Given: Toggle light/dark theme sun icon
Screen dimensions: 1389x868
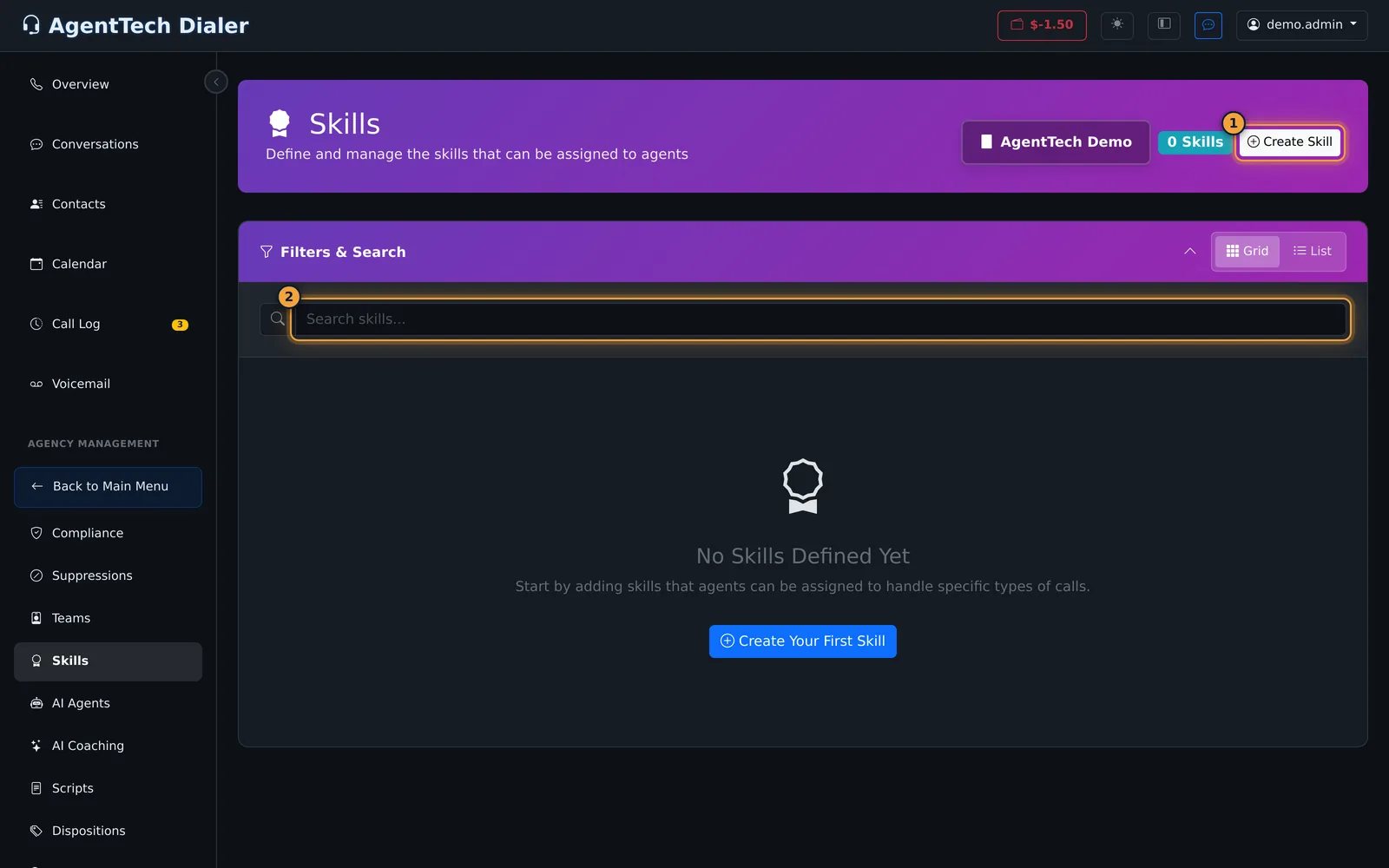Looking at the screenshot, I should [1117, 25].
